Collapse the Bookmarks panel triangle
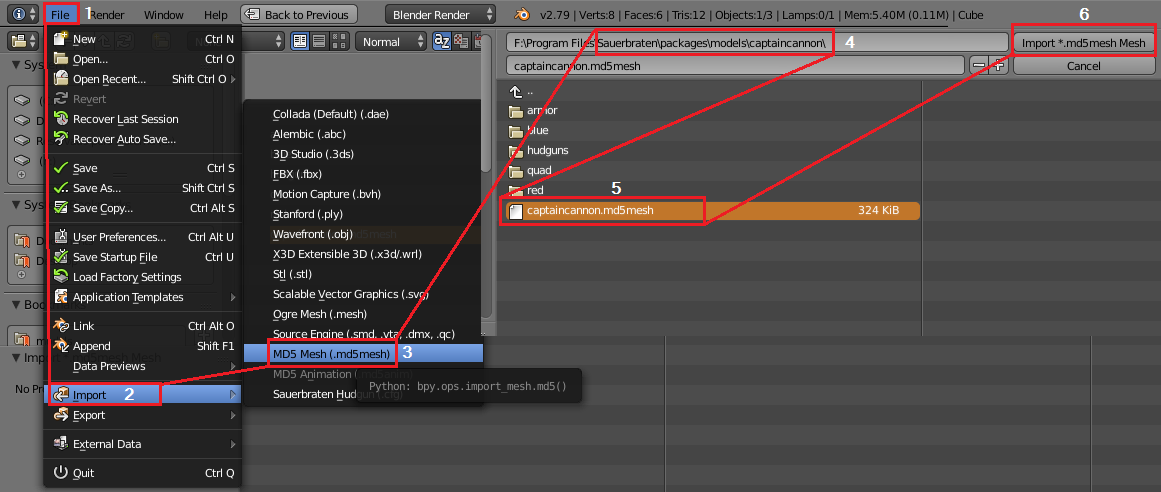Screen dimensions: 1161x492 coord(17,303)
